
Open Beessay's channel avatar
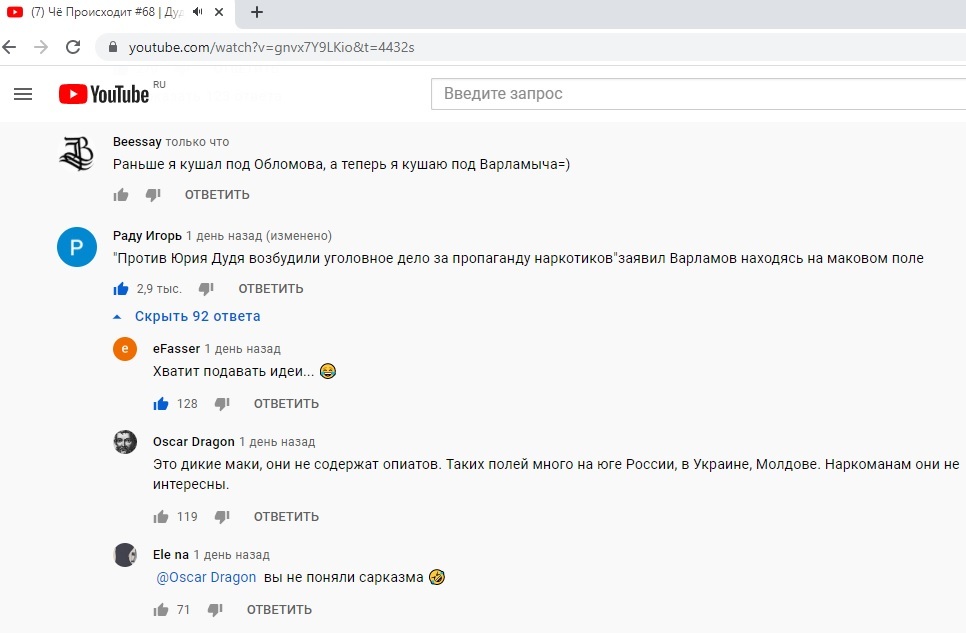point(77,152)
